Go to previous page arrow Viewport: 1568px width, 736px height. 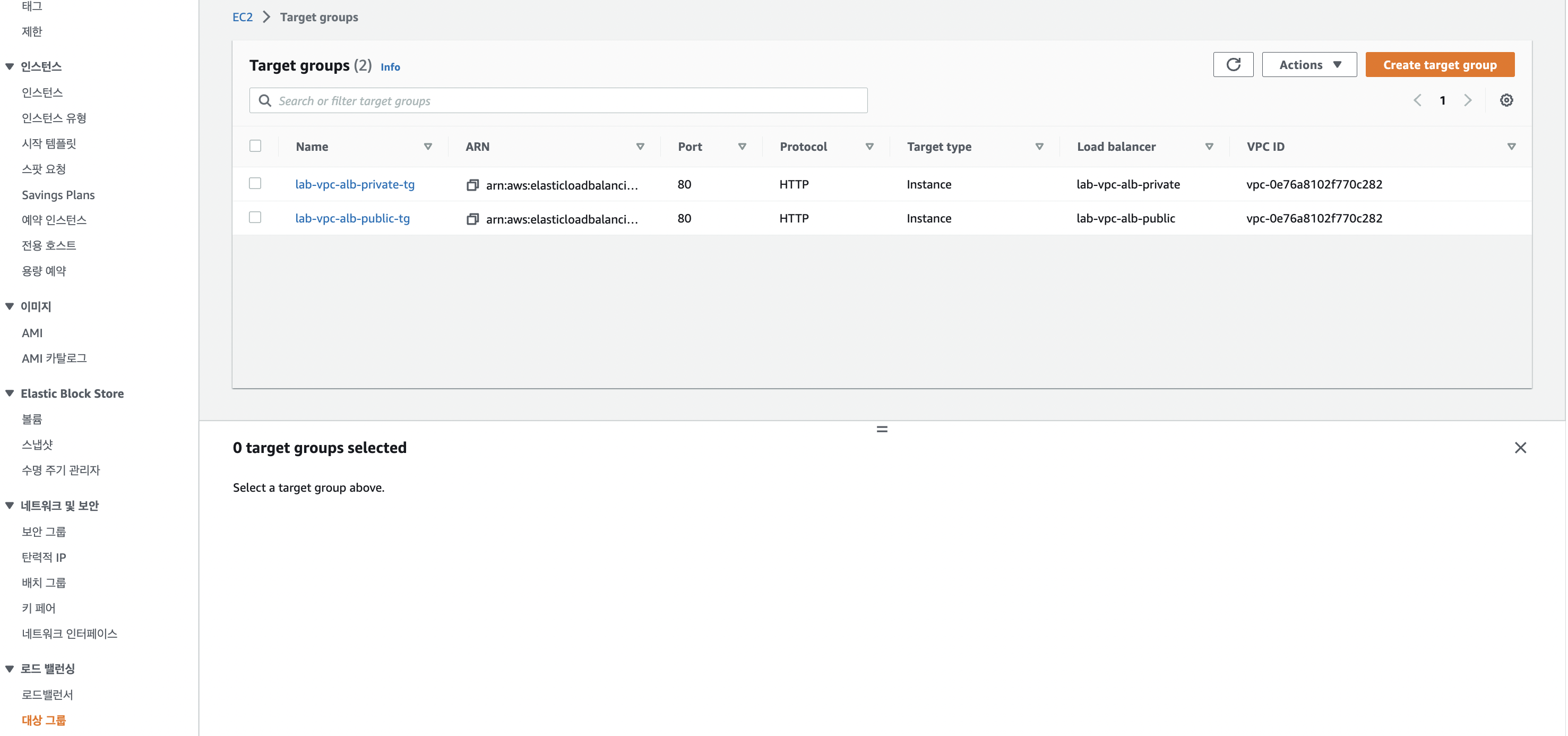(1417, 100)
